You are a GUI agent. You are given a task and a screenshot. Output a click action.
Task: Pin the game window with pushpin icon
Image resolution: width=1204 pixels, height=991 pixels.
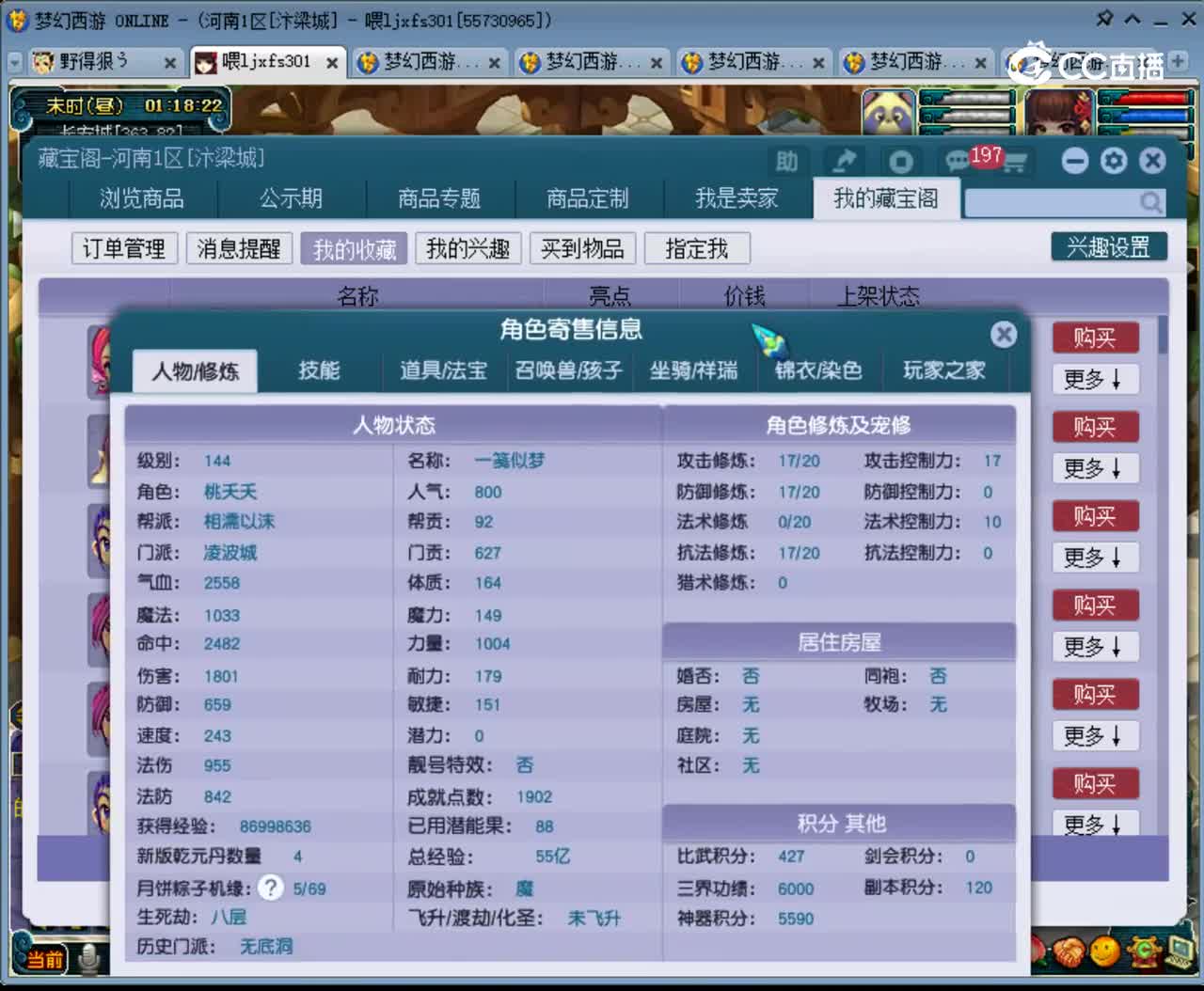(1105, 18)
